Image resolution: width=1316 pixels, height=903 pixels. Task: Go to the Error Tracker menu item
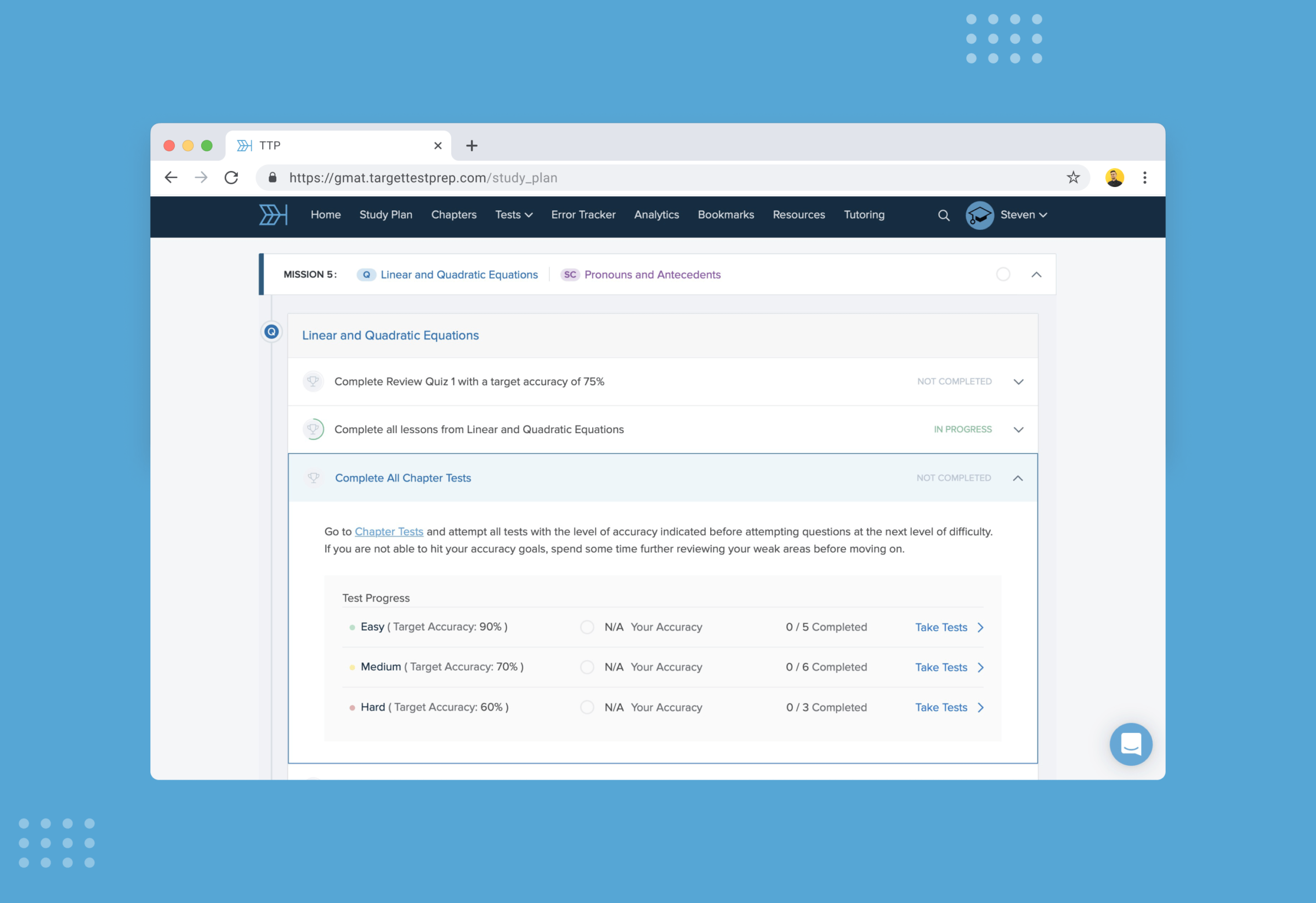[x=583, y=214]
